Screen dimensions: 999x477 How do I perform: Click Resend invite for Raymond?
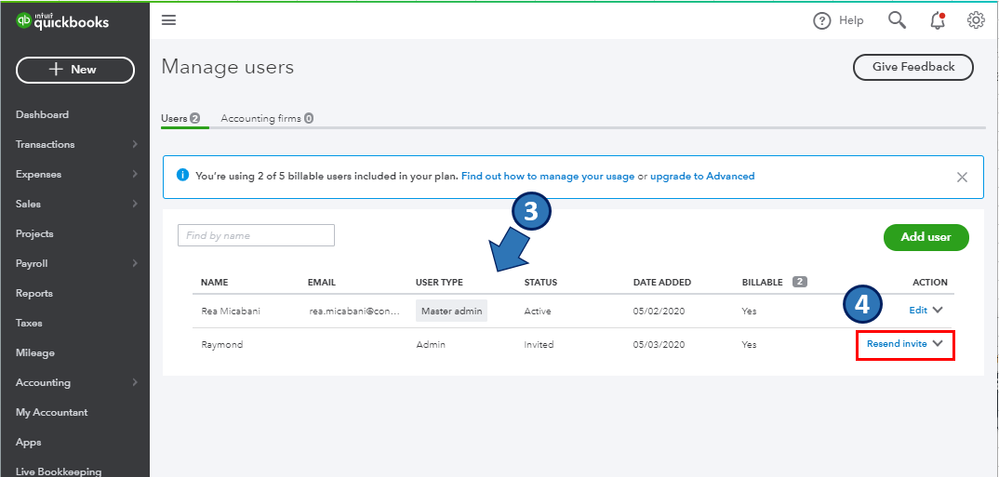coord(896,344)
